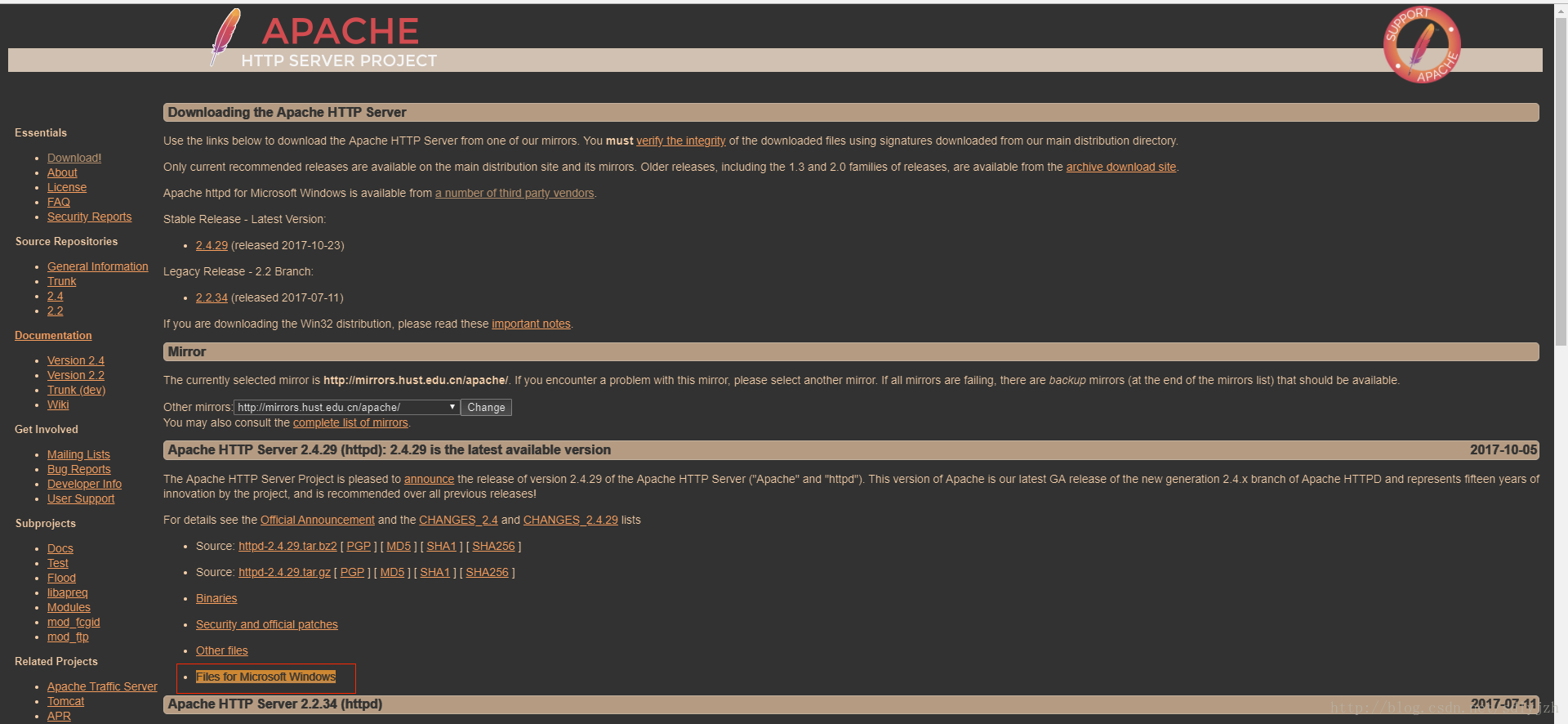1568x724 pixels.
Task: Open the CHANGES_2.4.29 link
Action: click(x=571, y=520)
